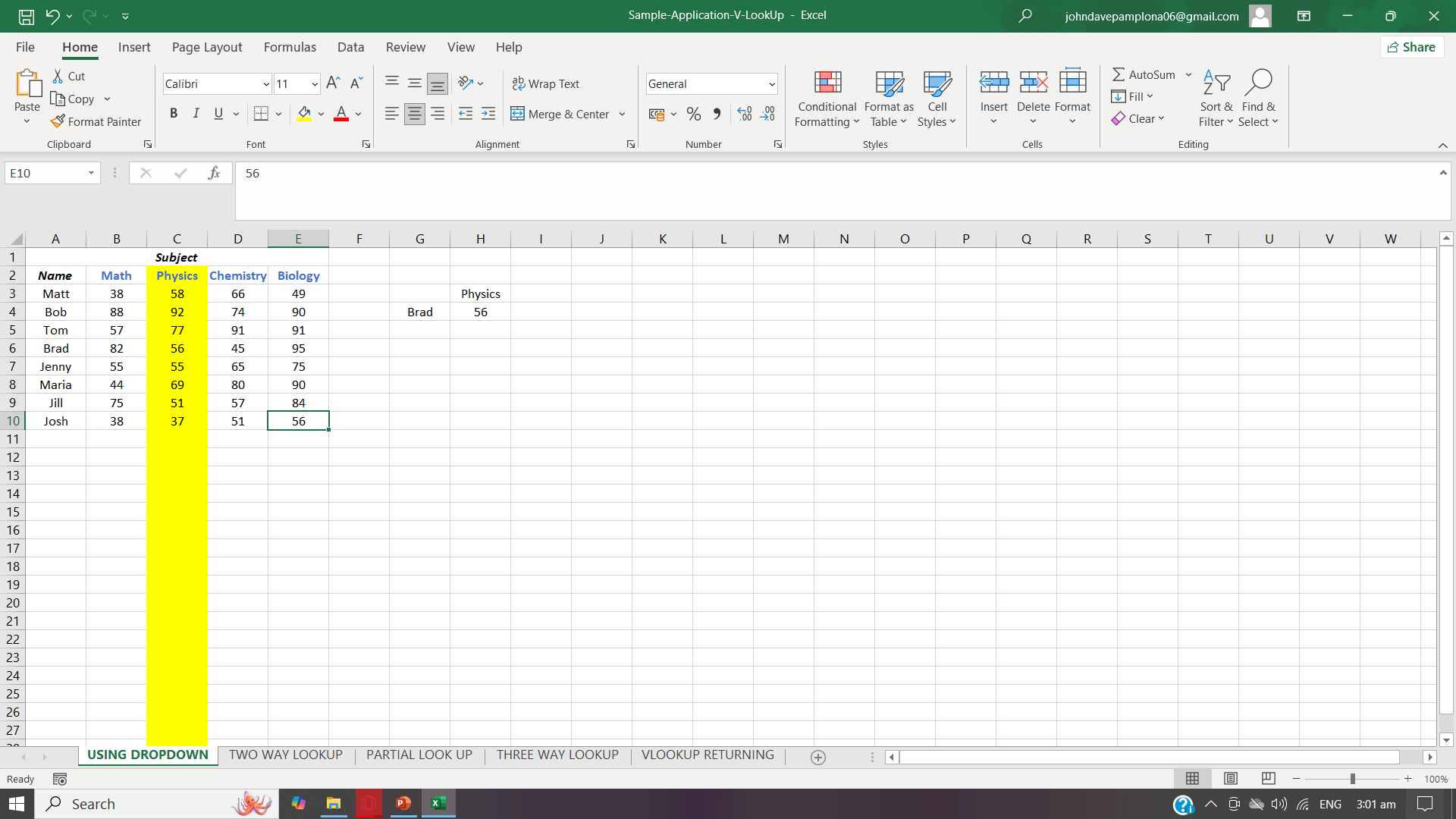The image size is (1456, 819).
Task: Click the Conditional Formatting icon
Action: click(827, 83)
